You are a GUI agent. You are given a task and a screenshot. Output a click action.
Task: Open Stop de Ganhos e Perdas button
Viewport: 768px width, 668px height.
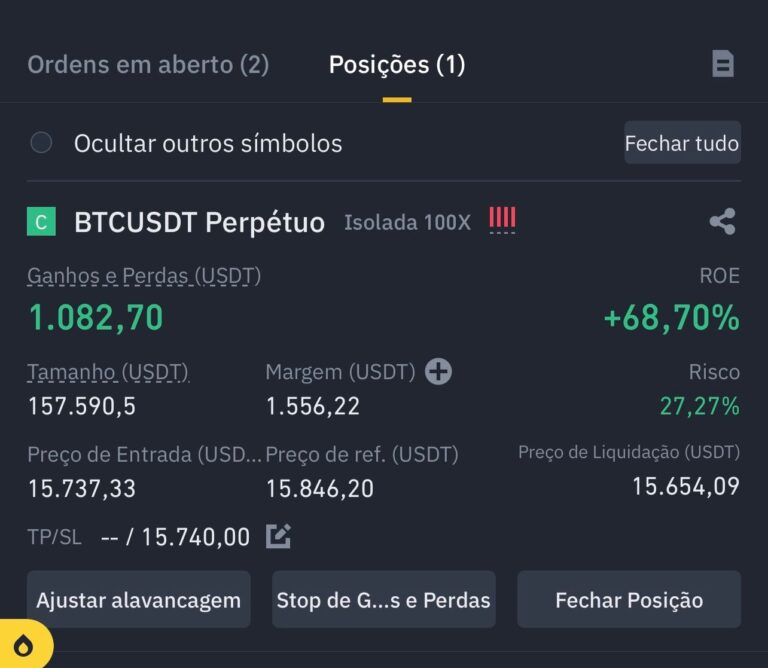coord(384,599)
